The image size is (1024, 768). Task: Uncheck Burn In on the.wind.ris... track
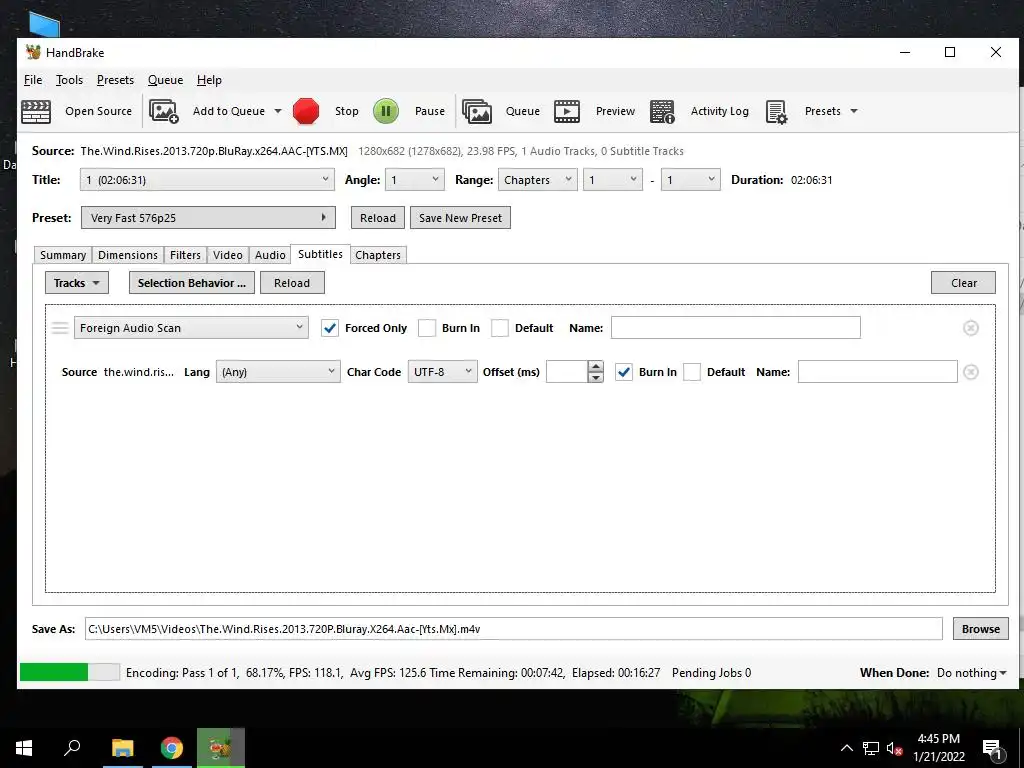(624, 372)
